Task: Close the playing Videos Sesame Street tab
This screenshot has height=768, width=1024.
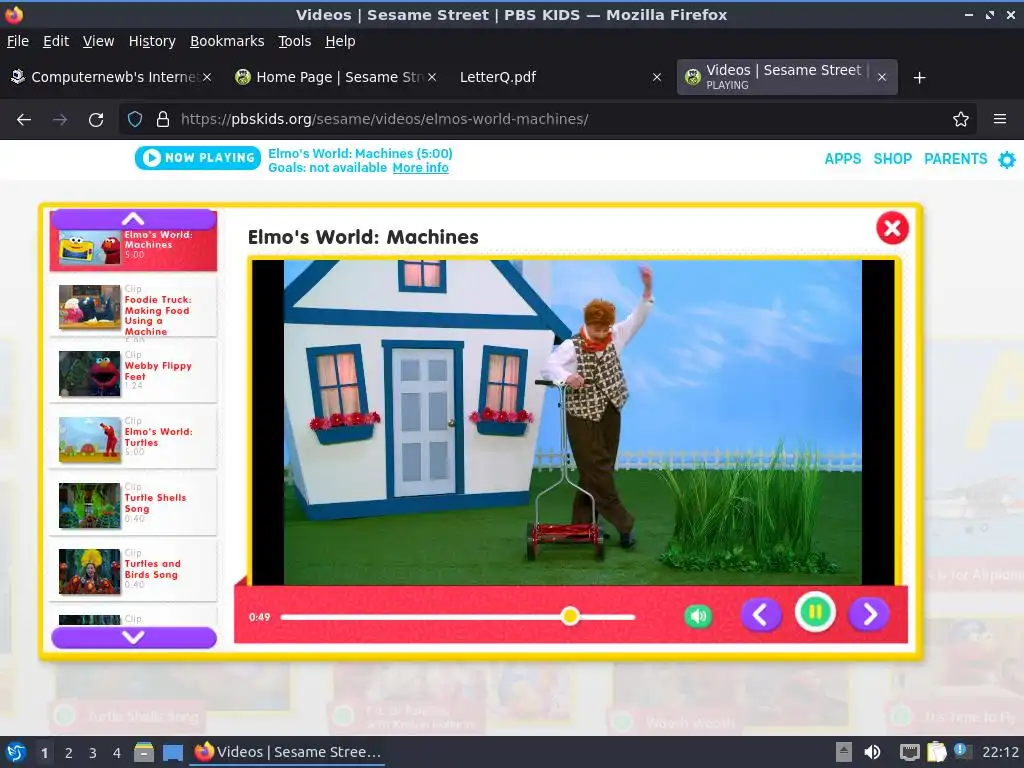Action: [882, 77]
